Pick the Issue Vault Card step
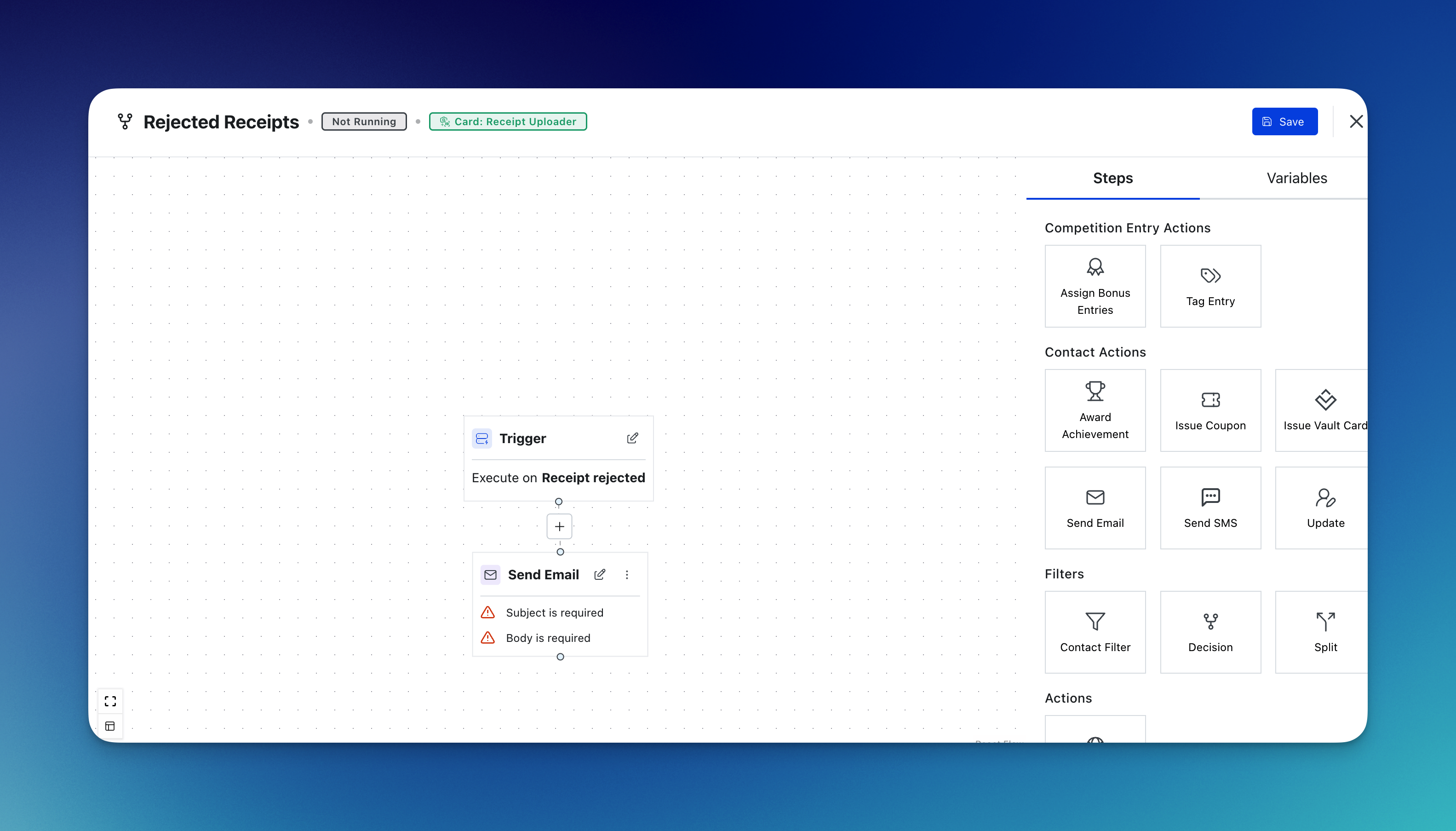This screenshot has height=831, width=1456. [x=1324, y=410]
